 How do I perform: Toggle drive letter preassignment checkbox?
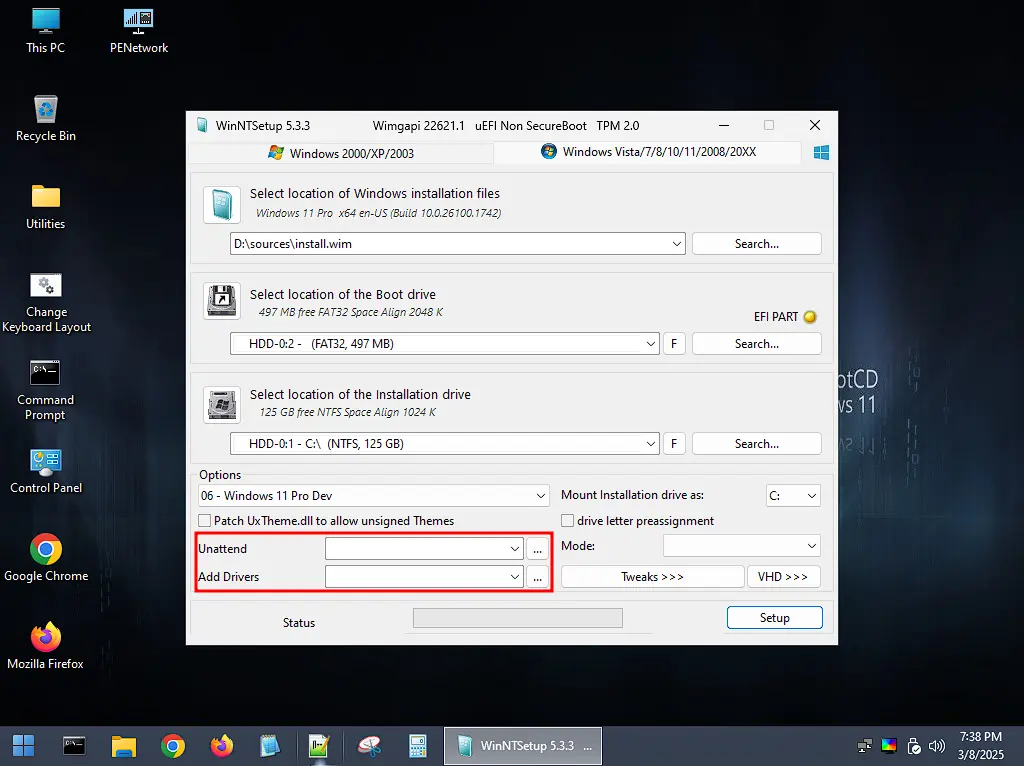(568, 521)
